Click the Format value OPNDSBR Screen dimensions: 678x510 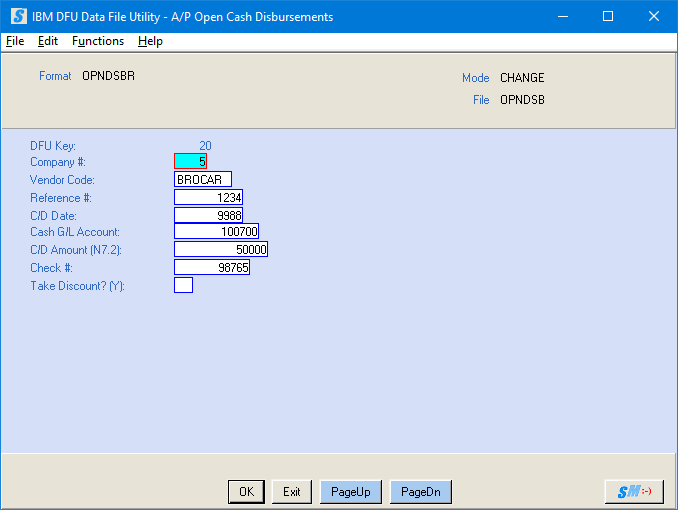109,76
